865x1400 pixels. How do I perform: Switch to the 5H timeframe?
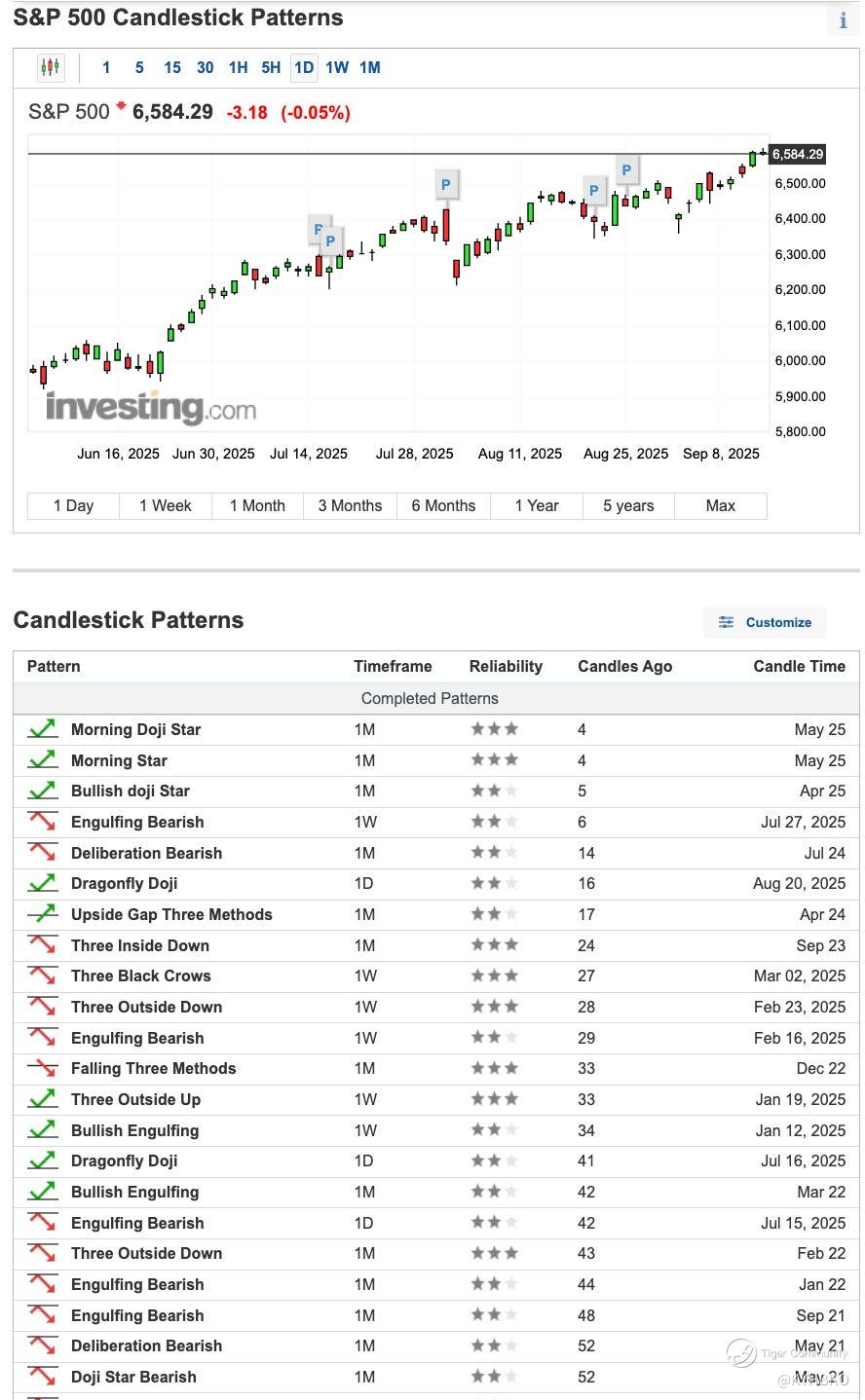(x=271, y=67)
